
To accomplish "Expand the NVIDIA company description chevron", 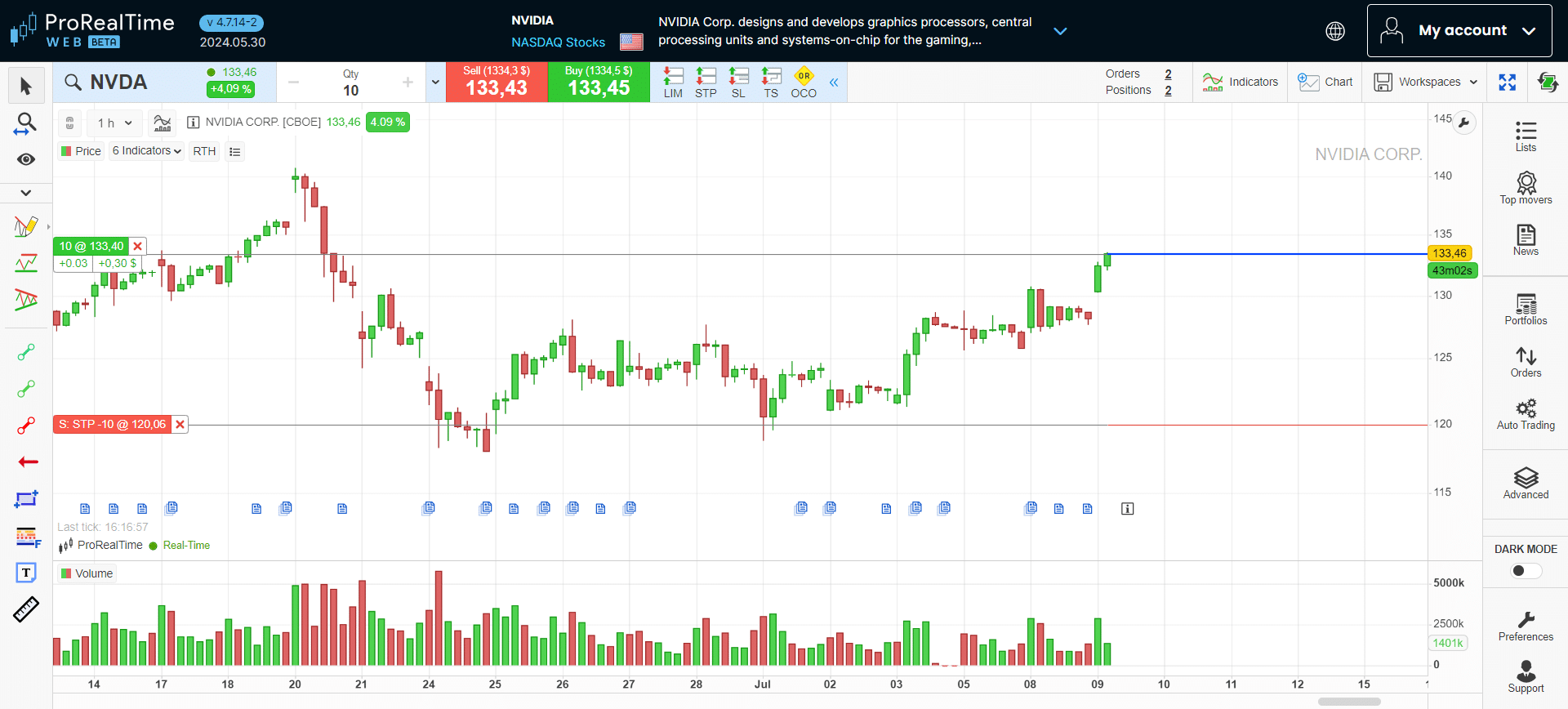I will [x=1060, y=31].
